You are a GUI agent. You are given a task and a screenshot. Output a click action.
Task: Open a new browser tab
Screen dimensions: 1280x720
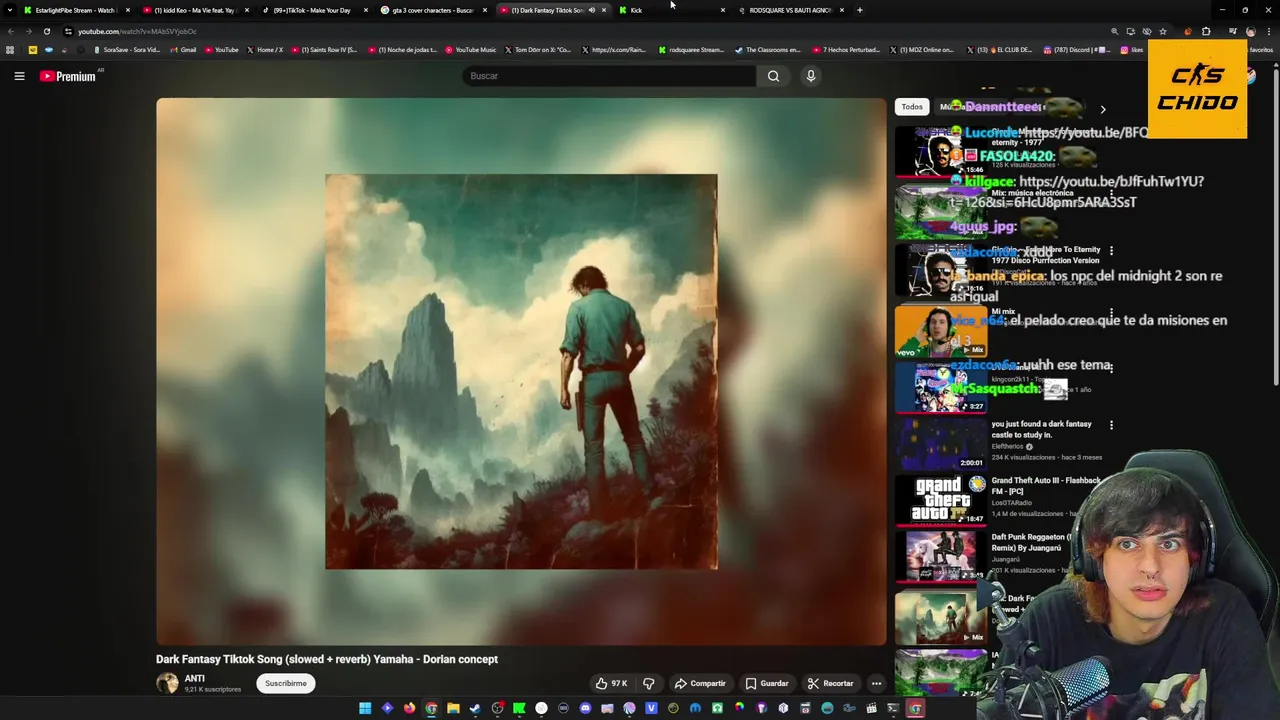pyautogui.click(x=860, y=10)
